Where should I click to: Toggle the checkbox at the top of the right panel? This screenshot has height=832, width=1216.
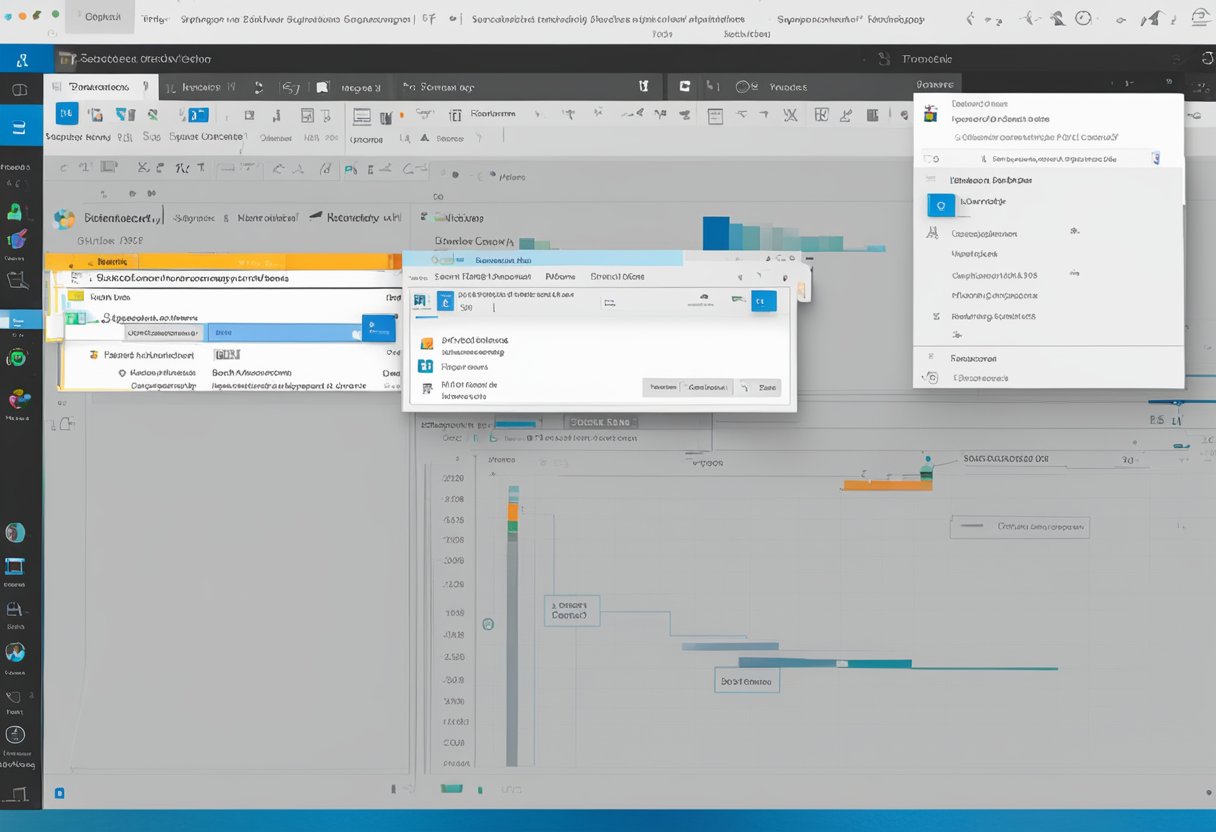[x=930, y=157]
